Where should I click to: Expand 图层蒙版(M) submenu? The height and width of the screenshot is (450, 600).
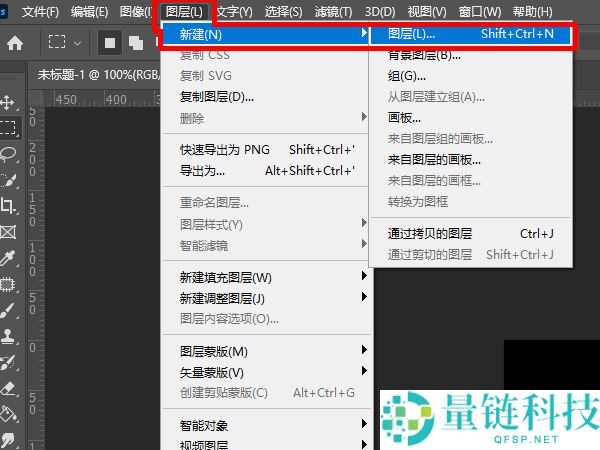(x=266, y=351)
